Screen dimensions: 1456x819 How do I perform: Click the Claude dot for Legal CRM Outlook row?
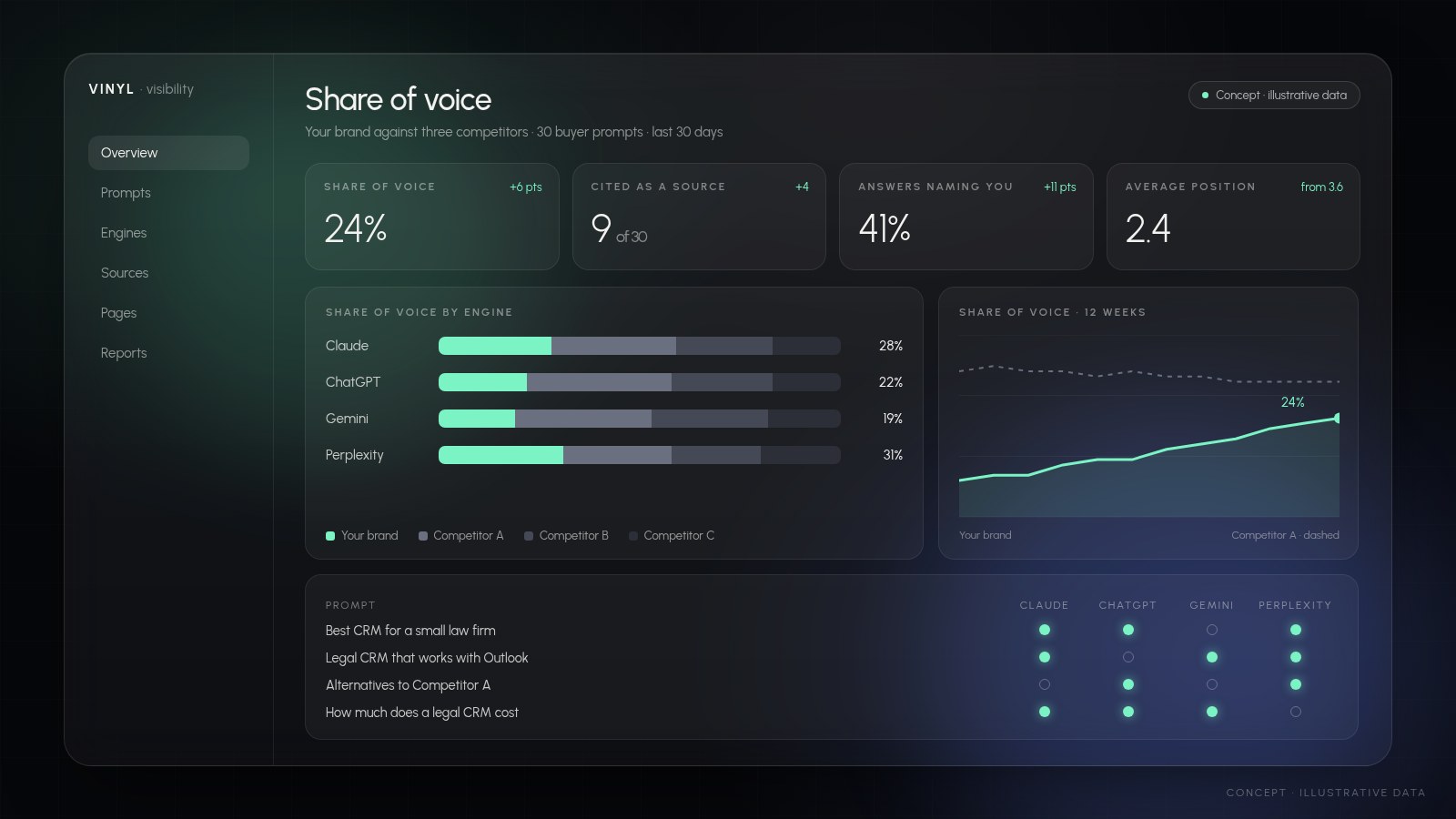[1045, 657]
